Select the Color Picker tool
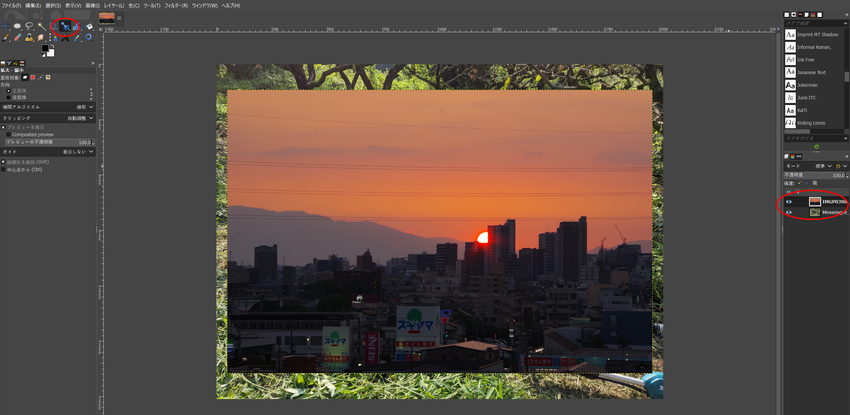 (77, 37)
